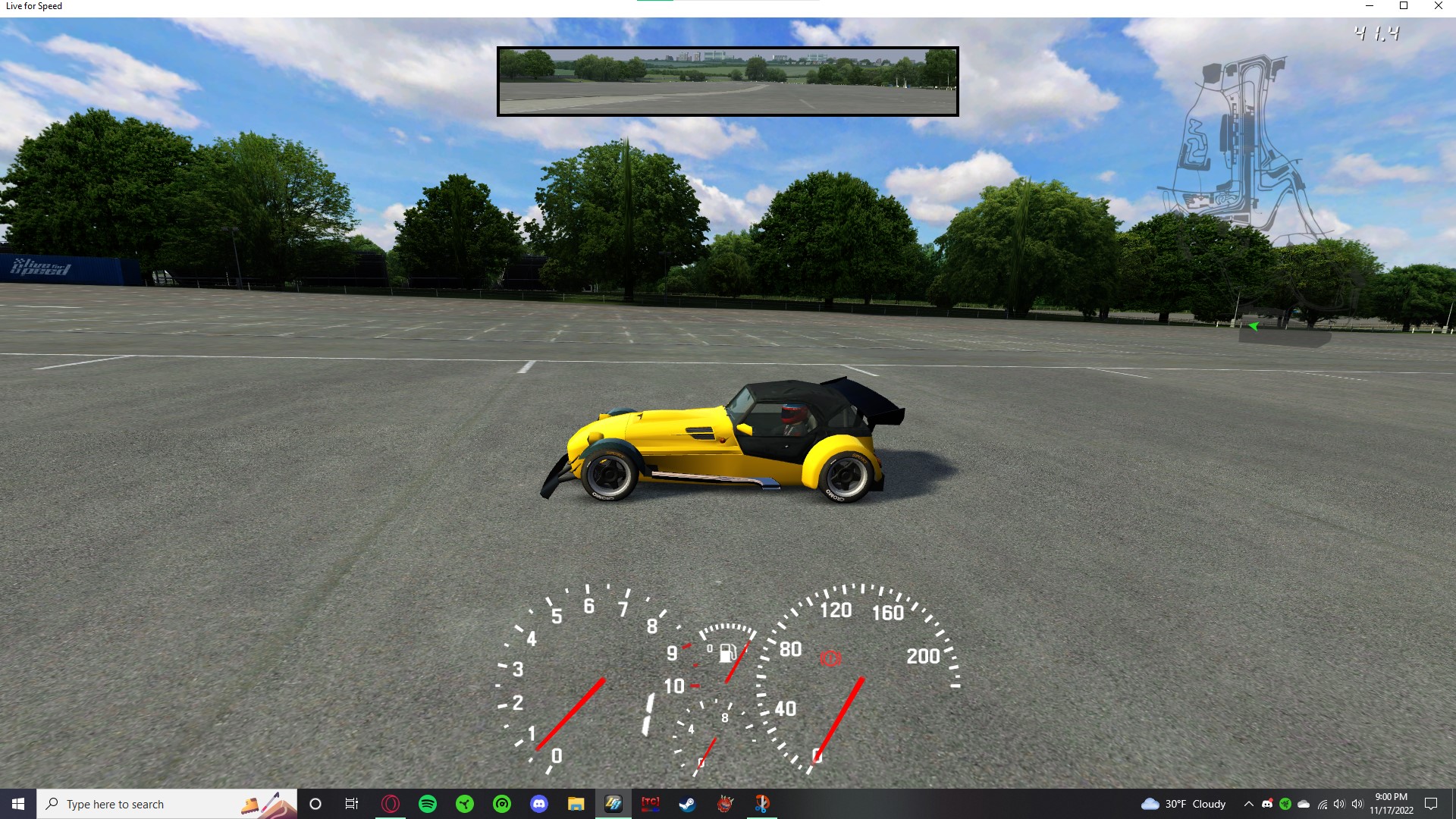Open Cortana from the taskbar
The image size is (1456, 819).
(315, 804)
